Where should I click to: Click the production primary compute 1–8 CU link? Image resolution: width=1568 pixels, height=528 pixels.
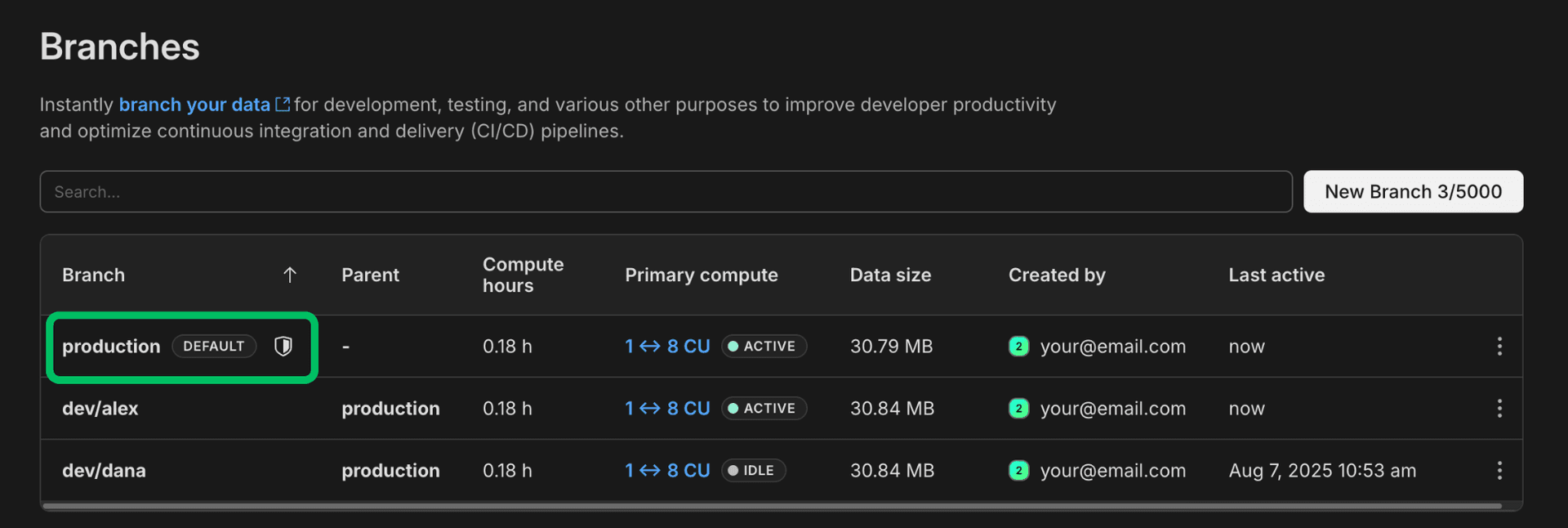point(667,347)
